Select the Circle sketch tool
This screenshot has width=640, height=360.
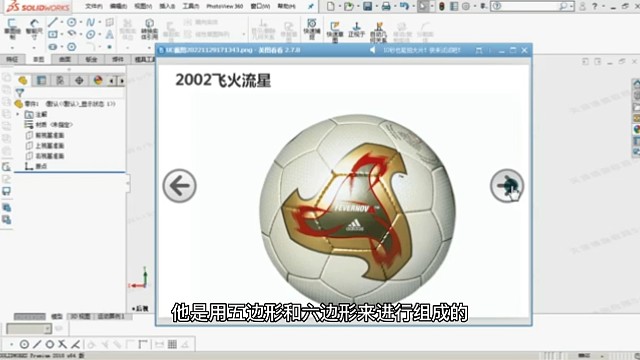tap(71, 22)
